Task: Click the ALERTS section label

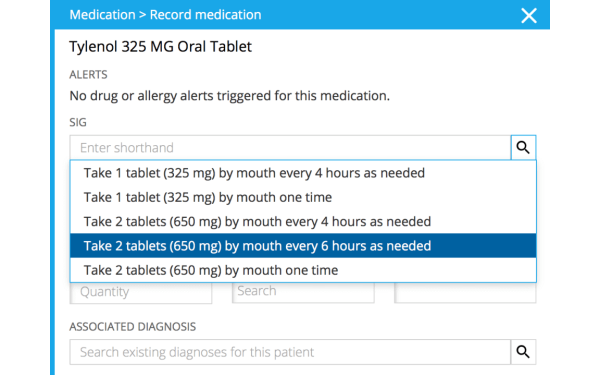Action: coord(88,74)
